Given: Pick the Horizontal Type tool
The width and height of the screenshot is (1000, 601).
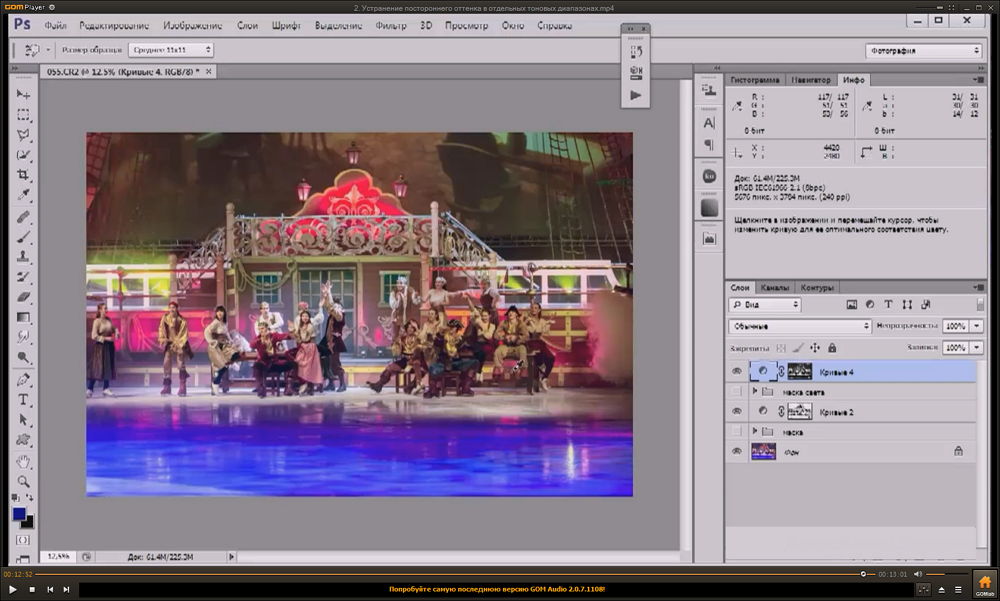Looking at the screenshot, I should click(x=23, y=399).
